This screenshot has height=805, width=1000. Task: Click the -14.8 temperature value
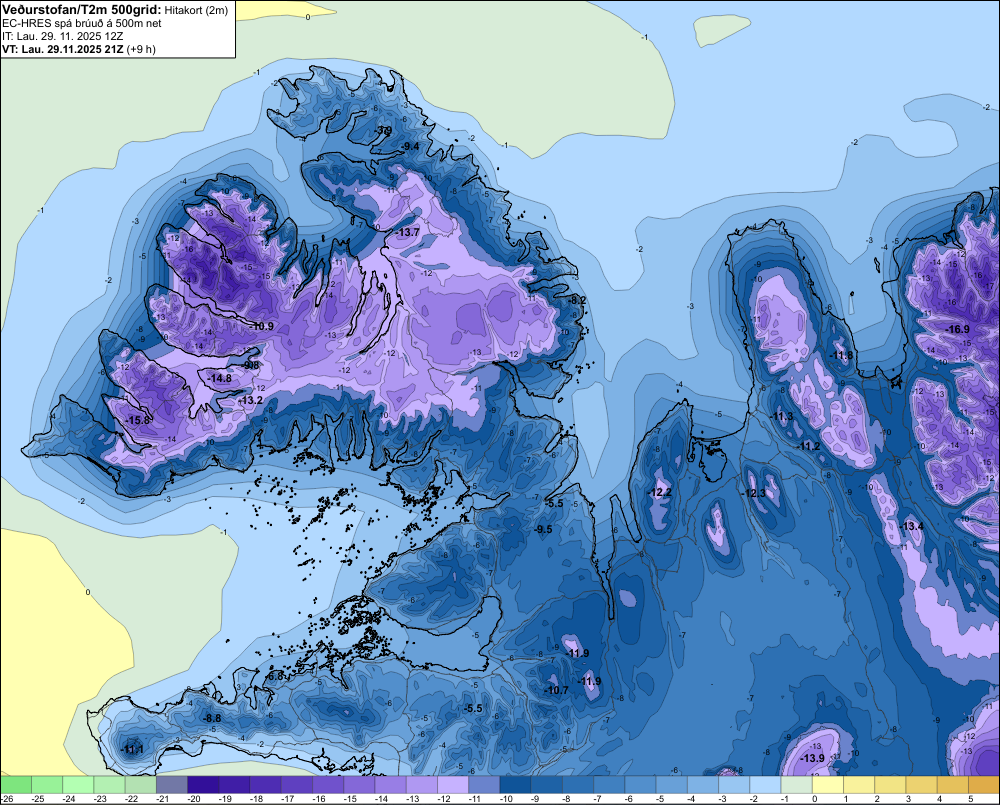pos(220,378)
